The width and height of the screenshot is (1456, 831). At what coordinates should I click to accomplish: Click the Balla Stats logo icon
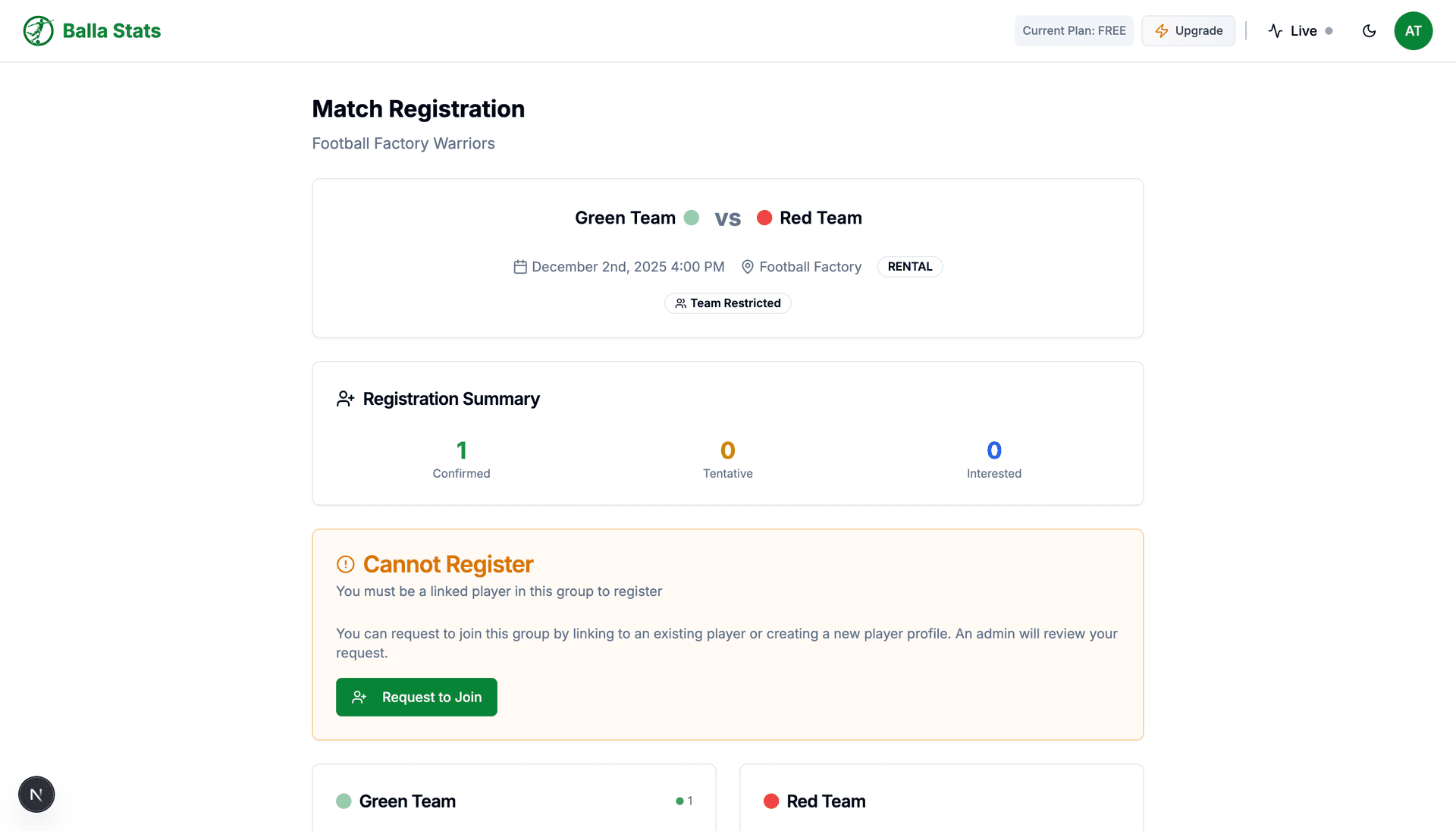pyautogui.click(x=38, y=30)
